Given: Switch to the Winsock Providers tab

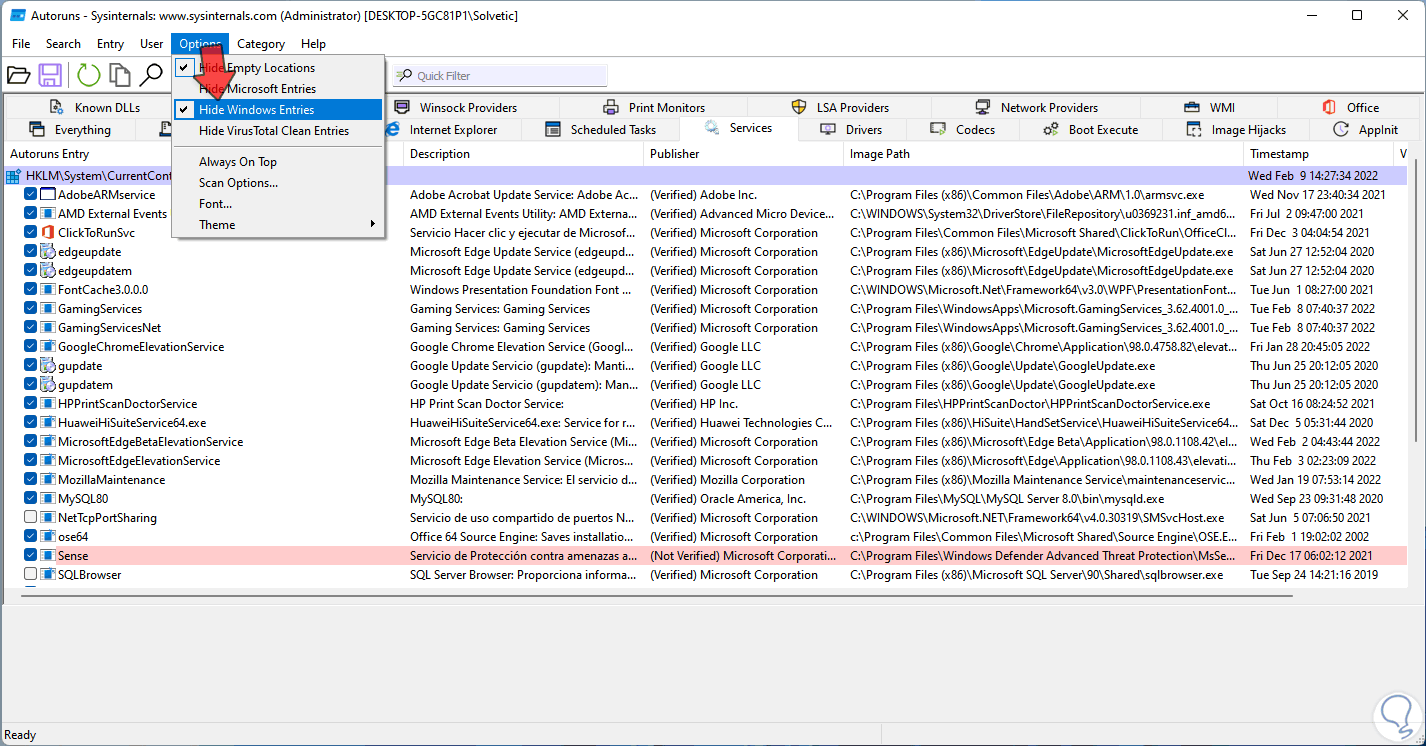Looking at the screenshot, I should pyautogui.click(x=456, y=107).
